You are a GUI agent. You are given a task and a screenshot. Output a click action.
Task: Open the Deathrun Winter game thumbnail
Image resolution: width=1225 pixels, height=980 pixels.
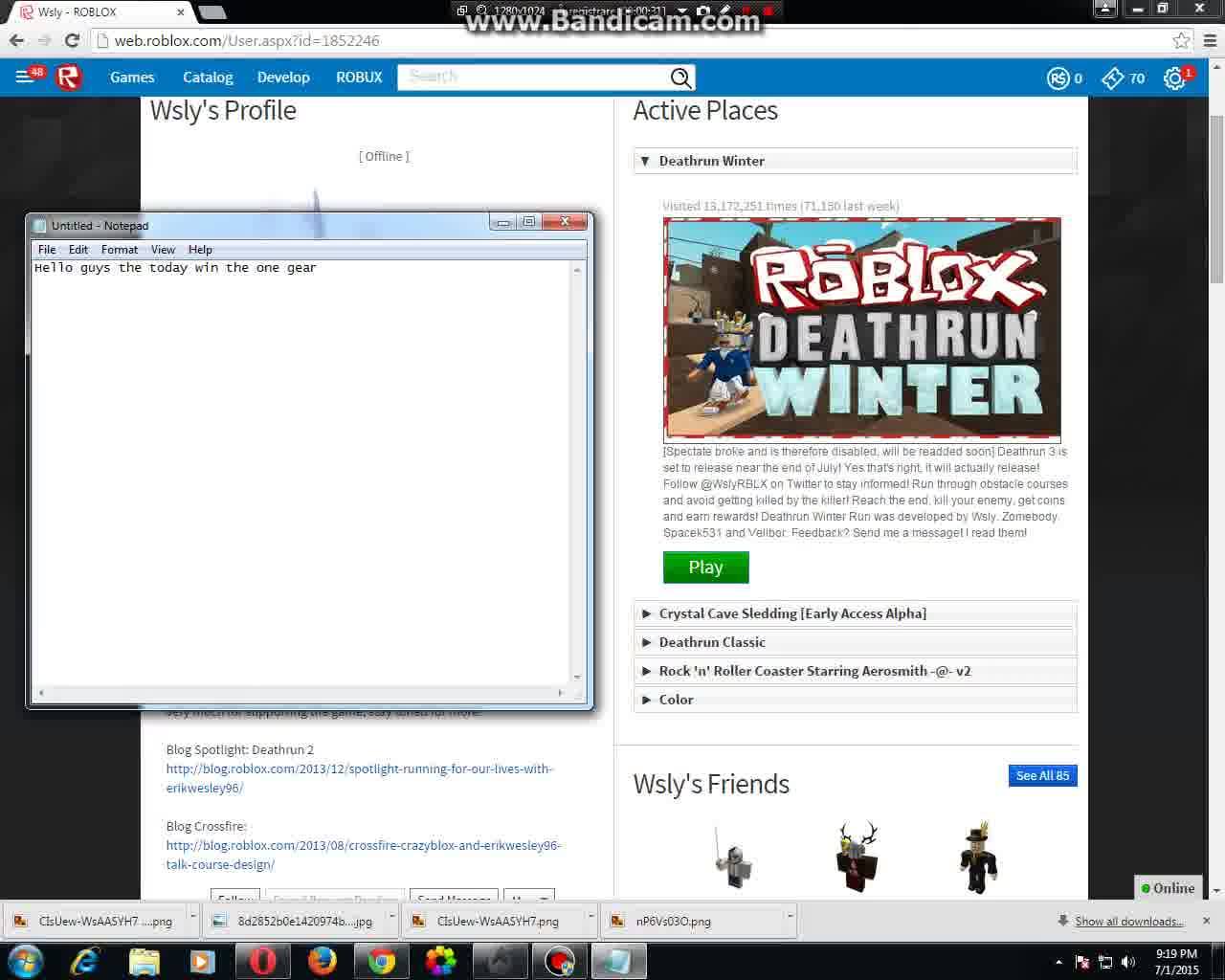coord(862,328)
